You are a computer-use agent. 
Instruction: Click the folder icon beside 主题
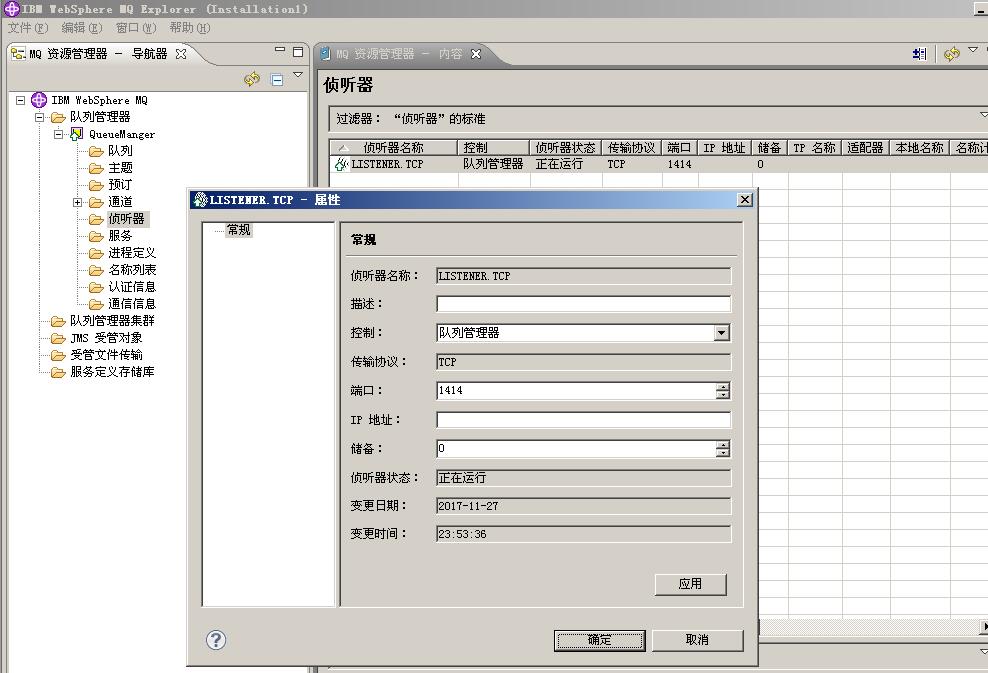click(96, 168)
